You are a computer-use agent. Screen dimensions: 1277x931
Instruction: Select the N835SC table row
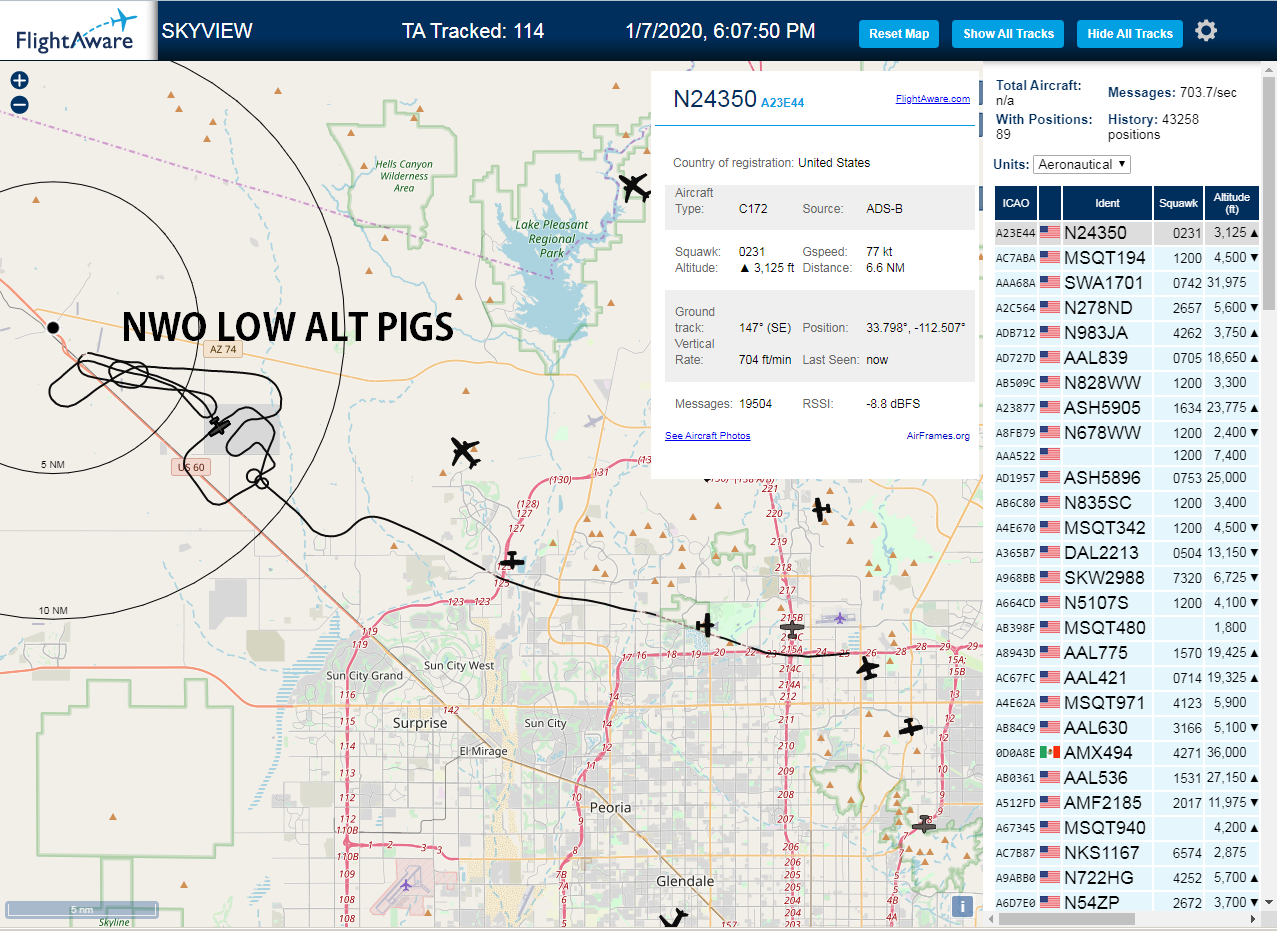(x=1128, y=502)
